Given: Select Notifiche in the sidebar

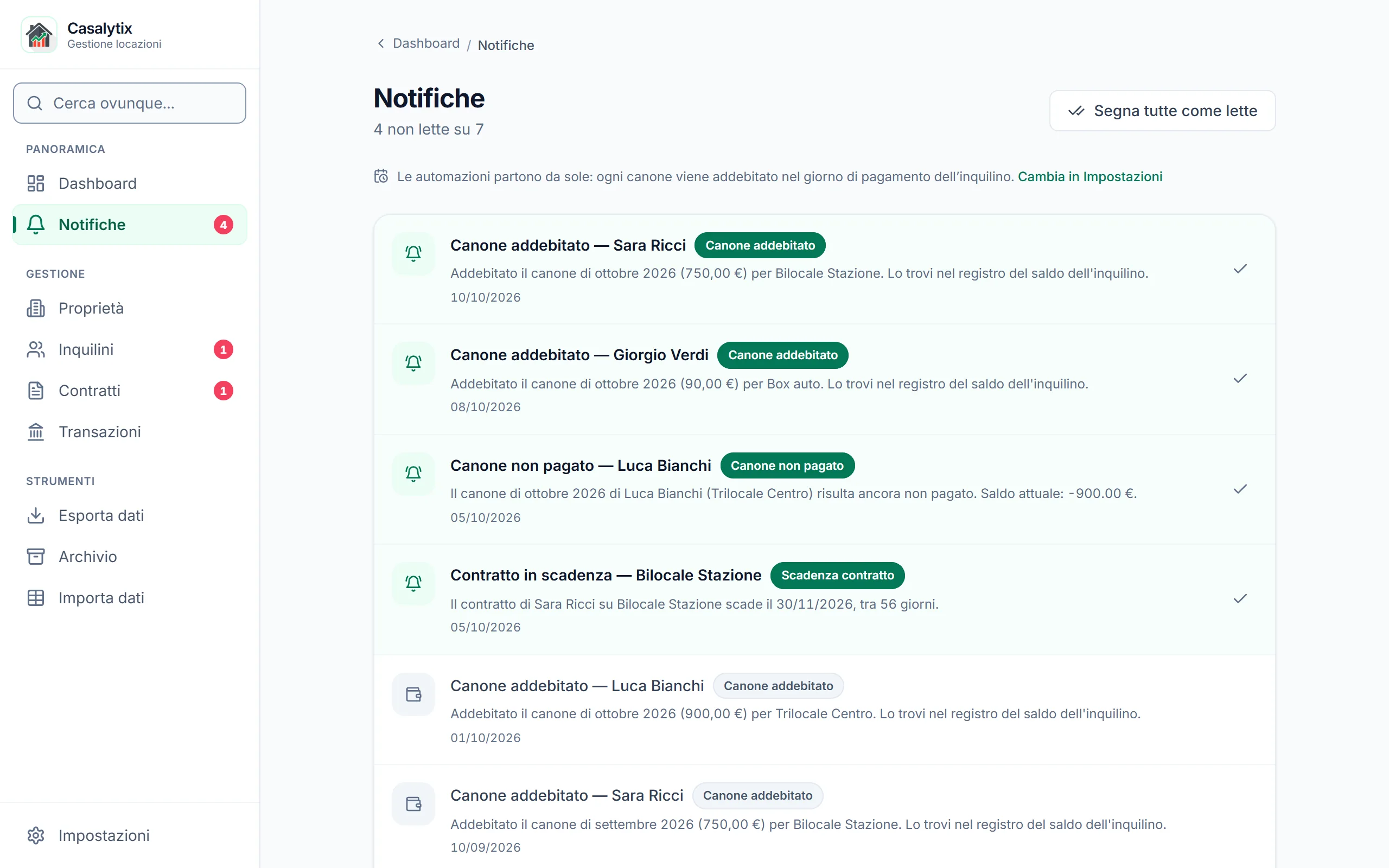Looking at the screenshot, I should [130, 225].
